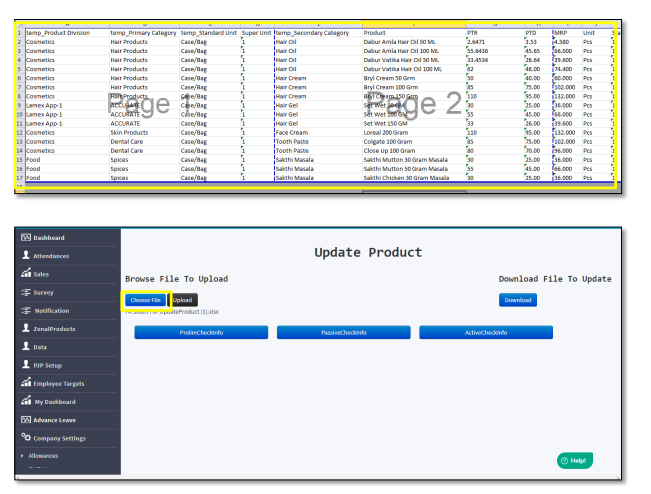Screen dimensions: 651x494
Task: Click the Download button
Action: click(518, 300)
